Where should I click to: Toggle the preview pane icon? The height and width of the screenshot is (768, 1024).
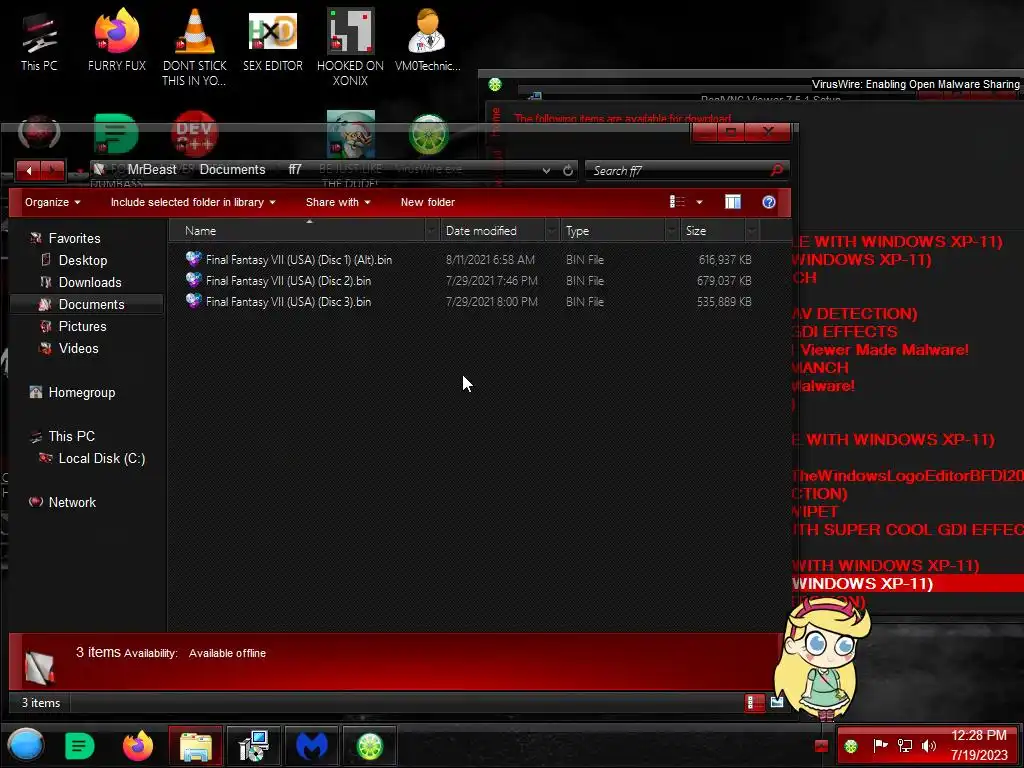pos(733,202)
